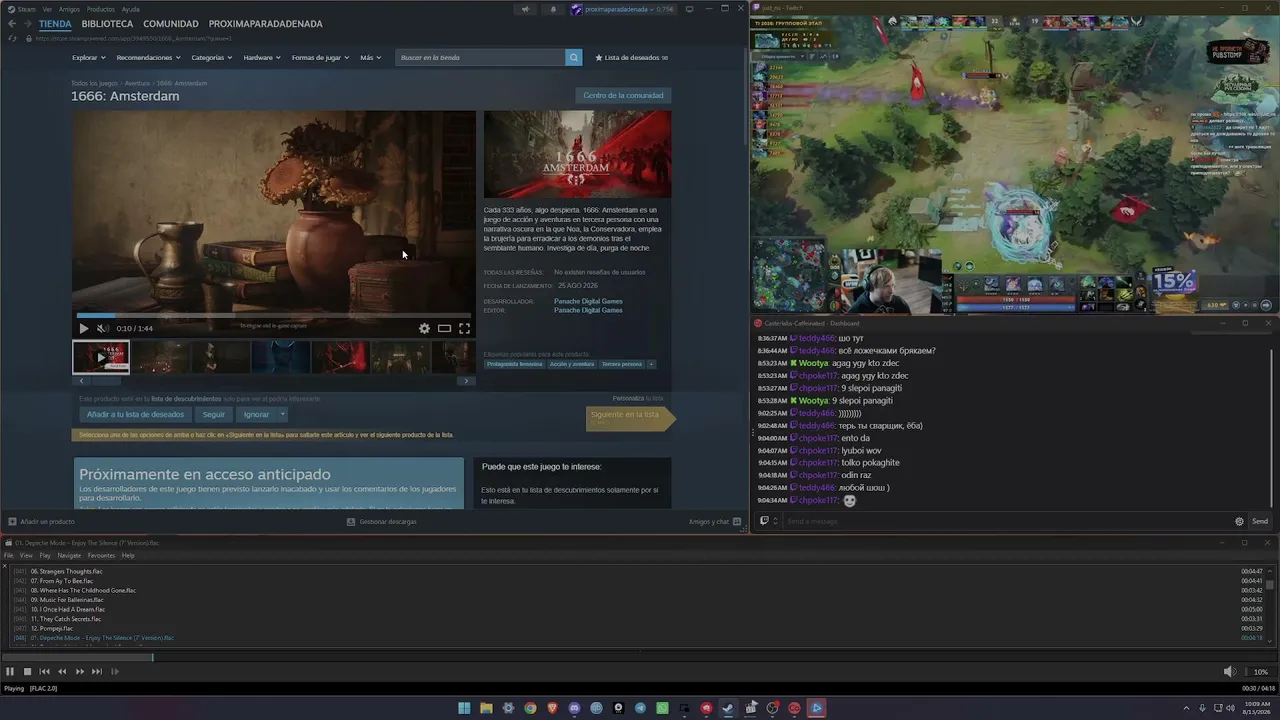Skip to next track in music player
This screenshot has height=720, width=1280.
point(97,672)
